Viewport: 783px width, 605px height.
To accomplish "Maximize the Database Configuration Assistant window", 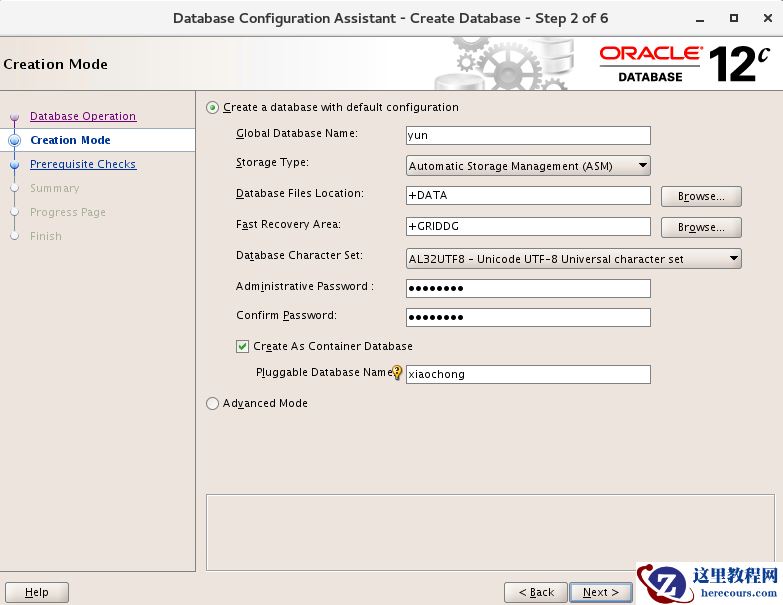I will pyautogui.click(x=734, y=18).
